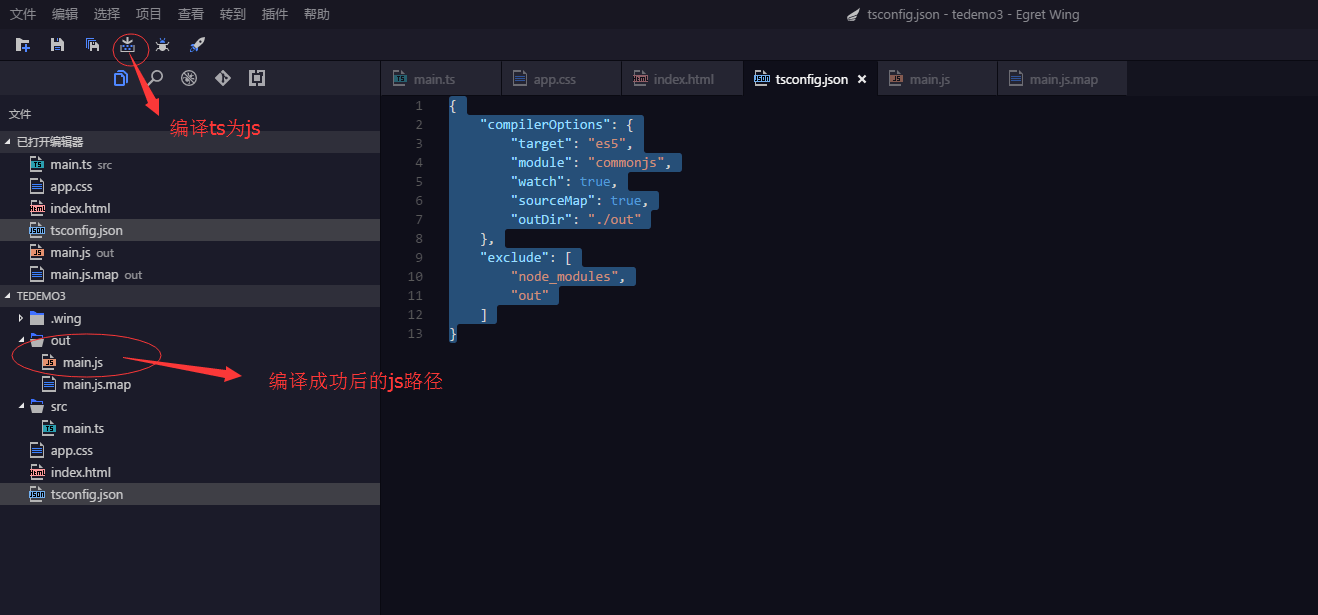Launch the project with the rocket icon
Screen dimensions: 1318x615
click(197, 45)
